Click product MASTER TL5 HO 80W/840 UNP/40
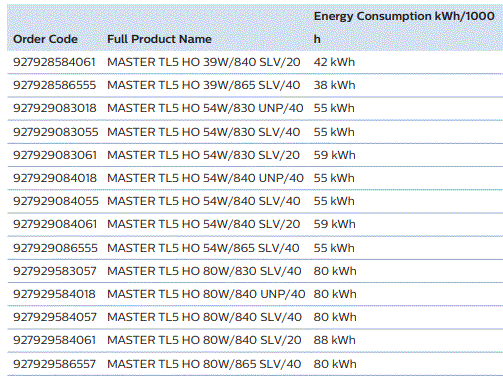The image size is (503, 383). [206, 294]
